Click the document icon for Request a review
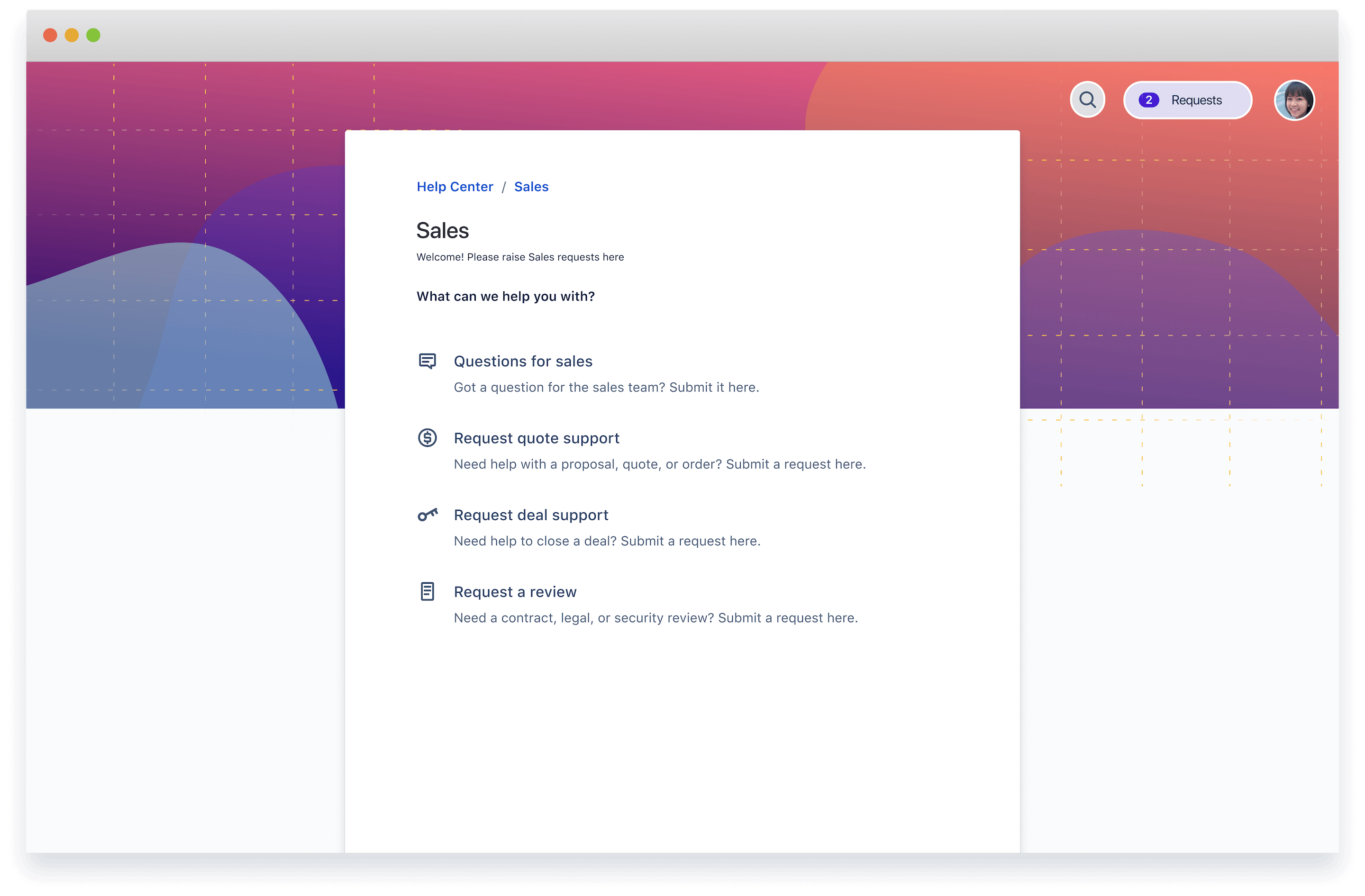This screenshot has width=1365, height=896. [428, 591]
